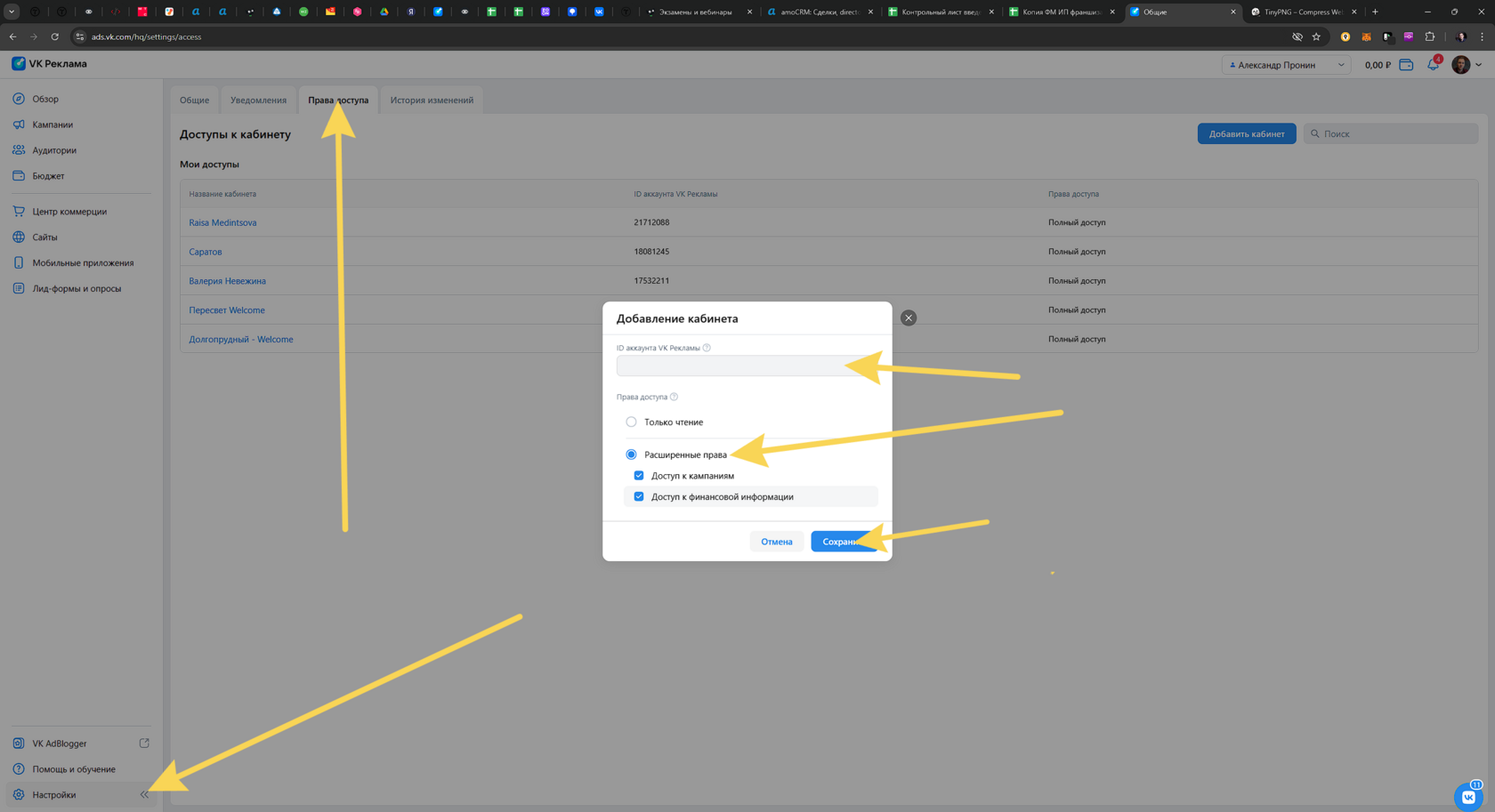1495x812 pixels.
Task: Open the Пересвет Welcome cabinet link
Action: coord(227,310)
